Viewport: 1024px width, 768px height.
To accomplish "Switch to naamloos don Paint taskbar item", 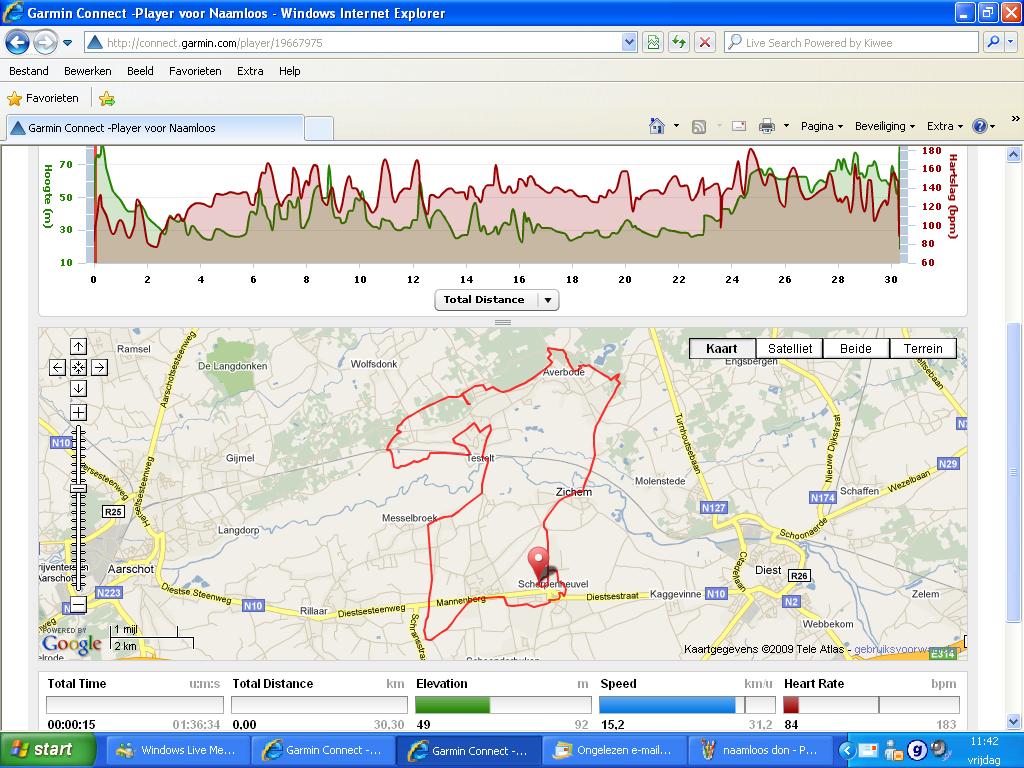I will pos(760,750).
